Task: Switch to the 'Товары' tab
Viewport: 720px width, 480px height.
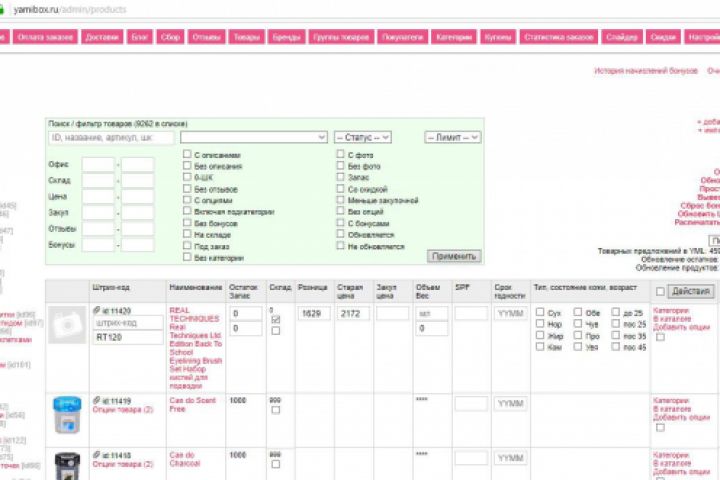Action: (x=247, y=37)
